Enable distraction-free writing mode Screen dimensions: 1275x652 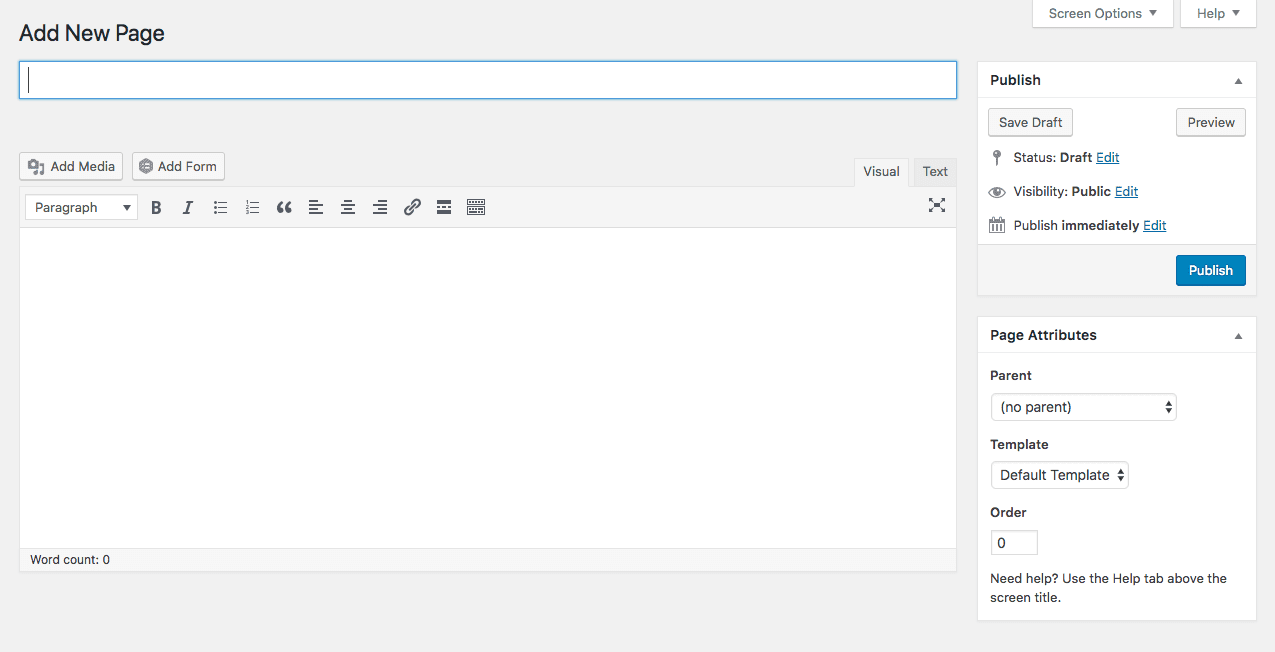pyautogui.click(x=936, y=205)
